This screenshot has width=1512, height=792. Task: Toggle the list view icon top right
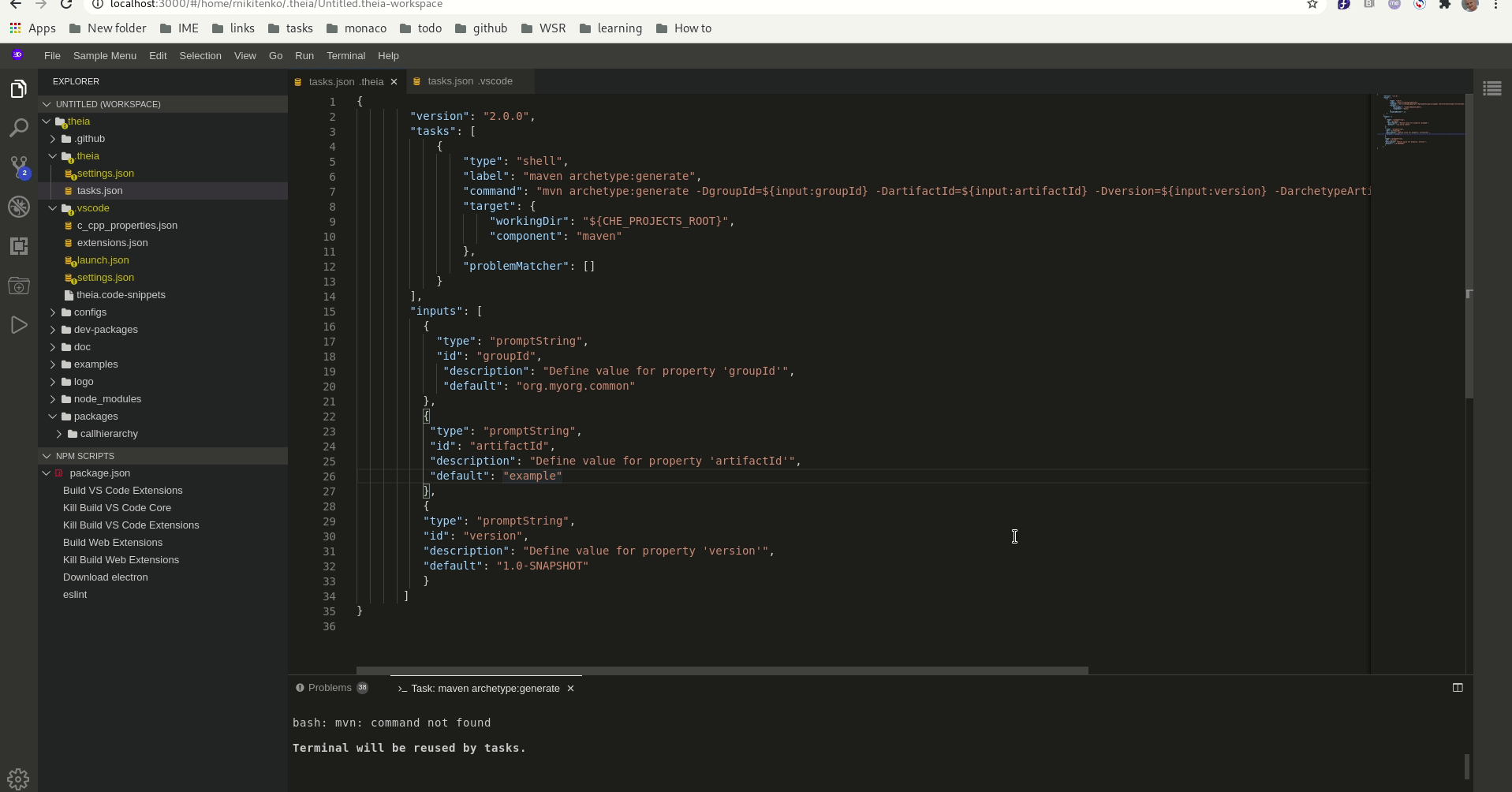[1493, 88]
